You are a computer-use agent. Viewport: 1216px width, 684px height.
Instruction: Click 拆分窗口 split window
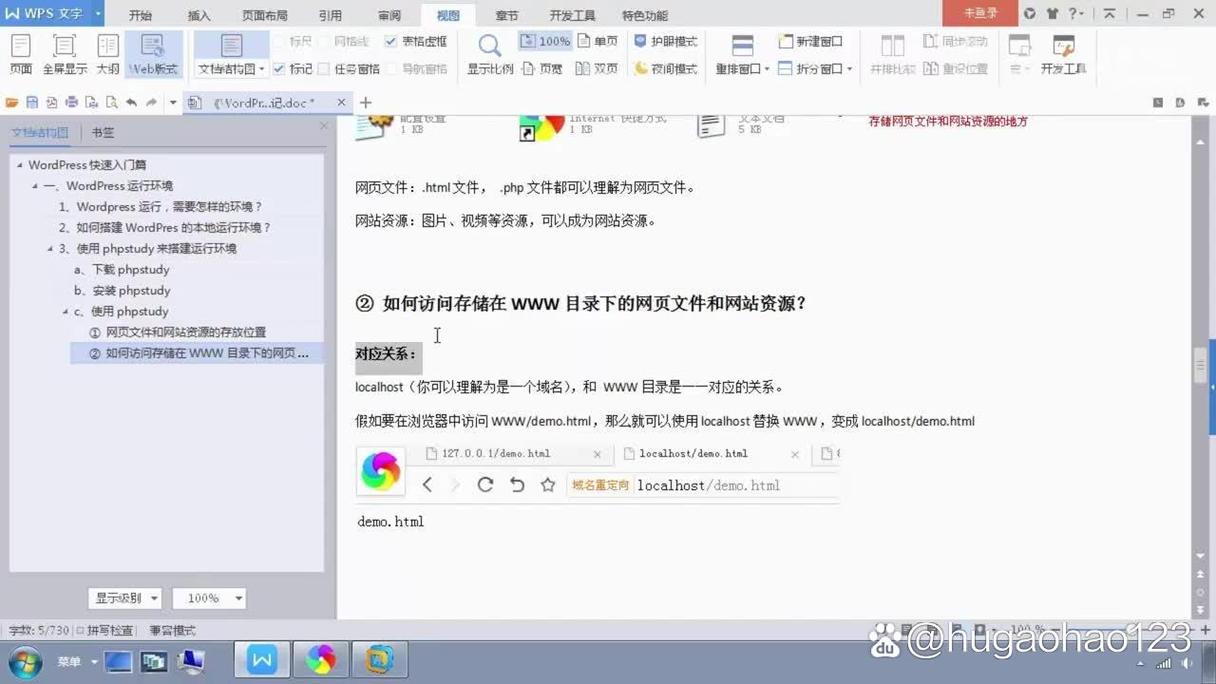point(810,69)
